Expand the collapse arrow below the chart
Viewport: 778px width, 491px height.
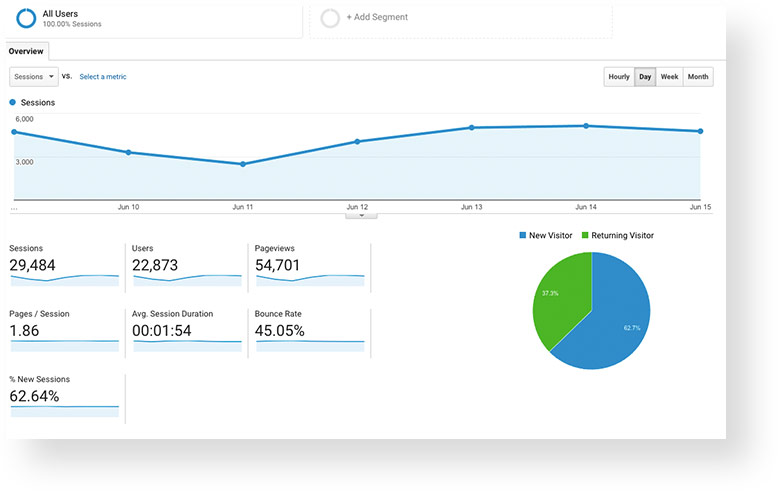click(x=361, y=215)
